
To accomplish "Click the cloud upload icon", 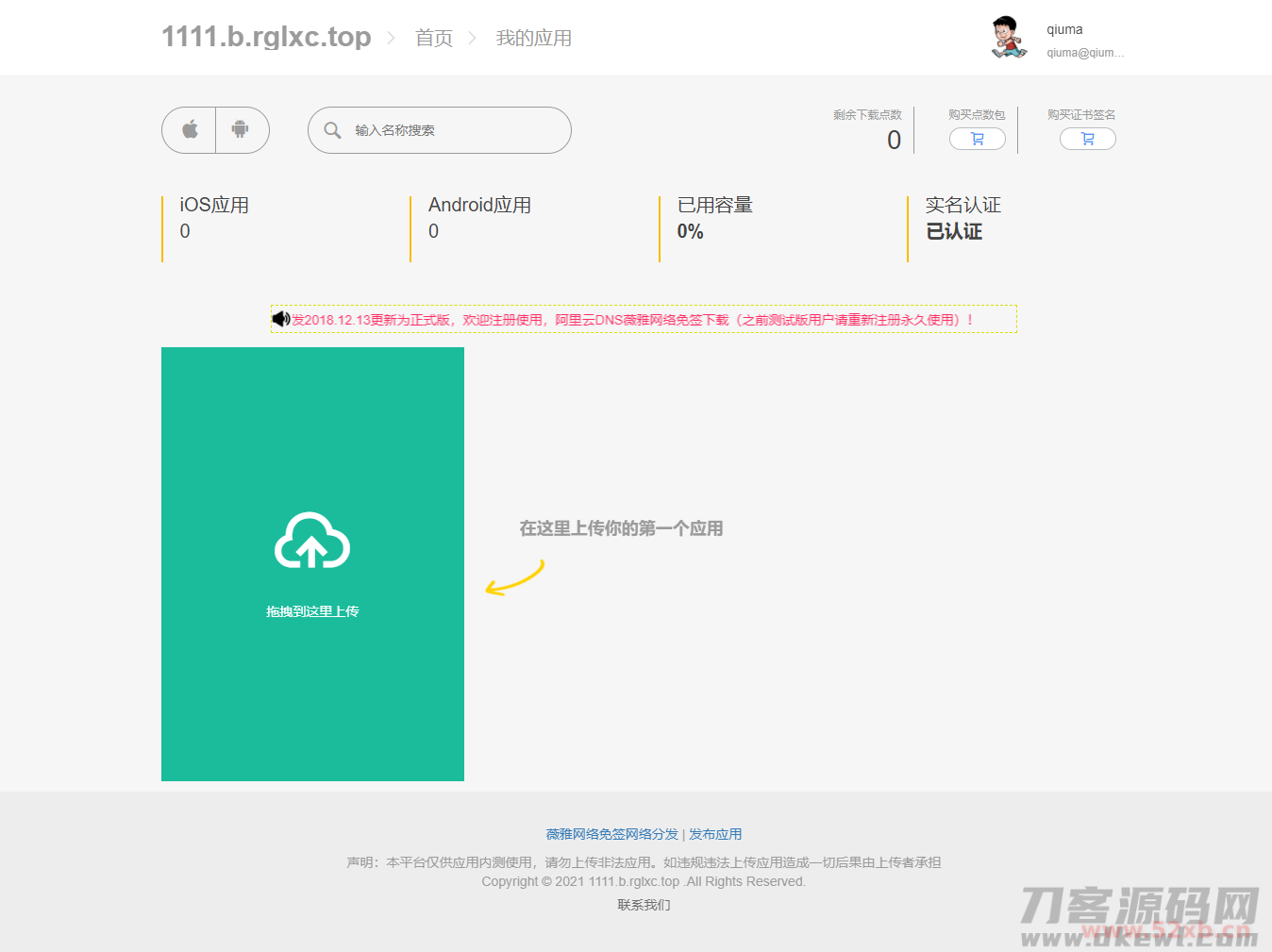I will [312, 541].
